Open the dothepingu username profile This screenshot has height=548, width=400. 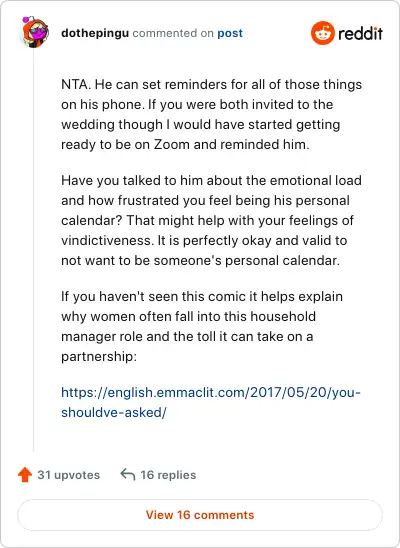click(x=95, y=33)
